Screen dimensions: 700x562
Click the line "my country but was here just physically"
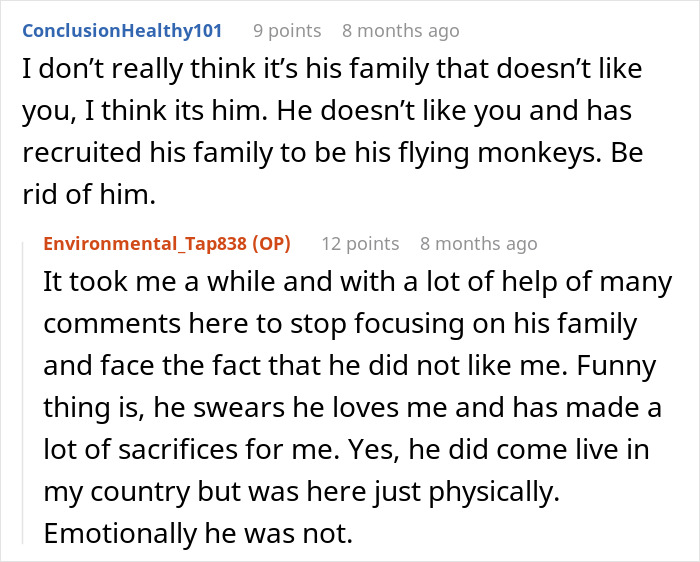click(301, 491)
